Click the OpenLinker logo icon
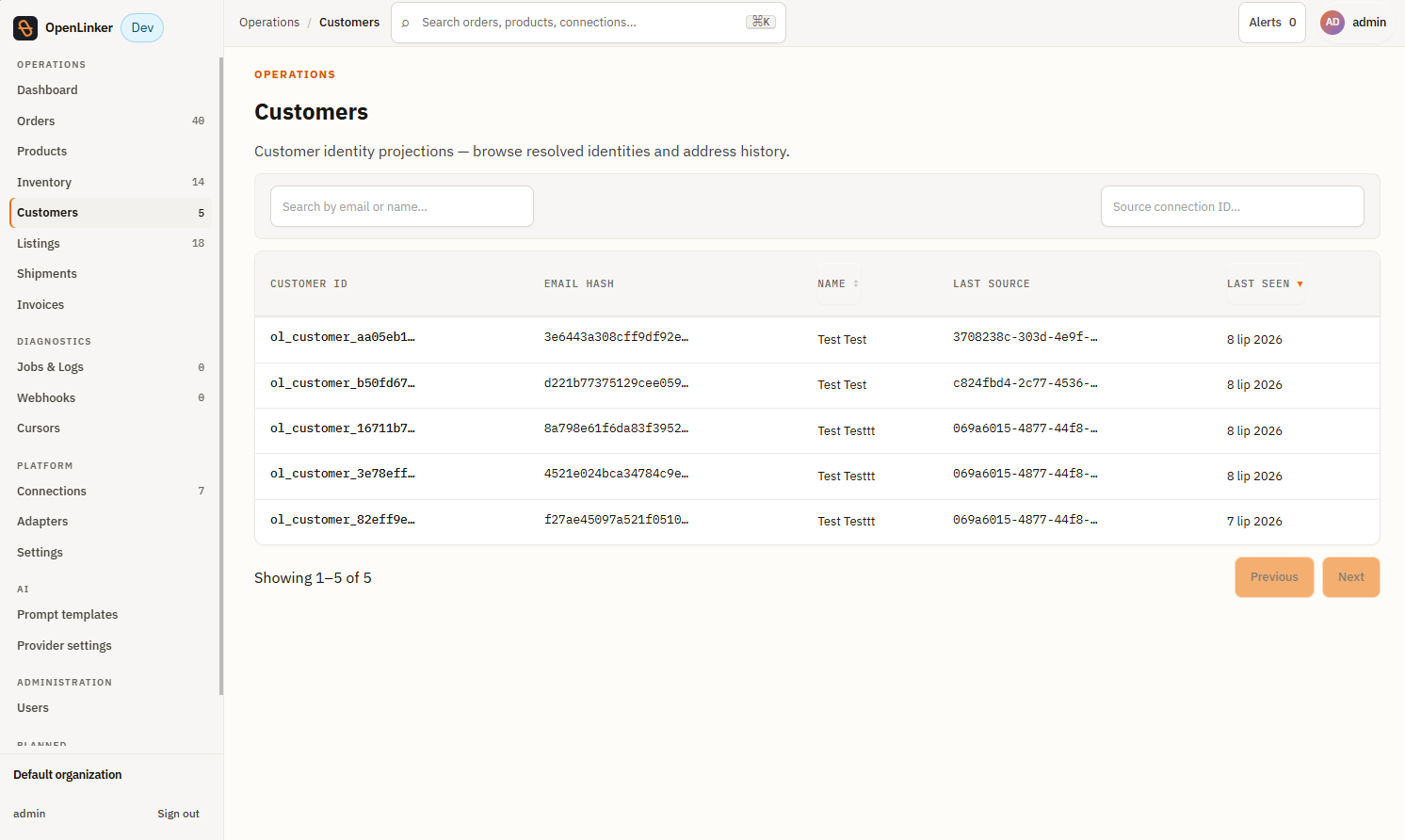The height and width of the screenshot is (840, 1405). pos(25,28)
